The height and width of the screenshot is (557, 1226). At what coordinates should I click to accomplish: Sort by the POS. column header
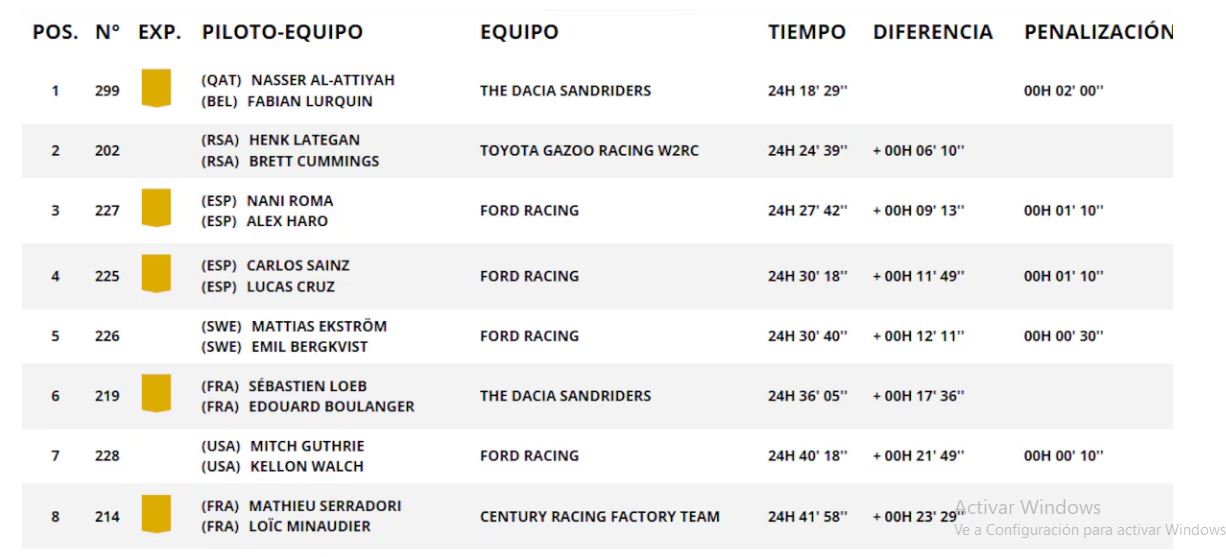pyautogui.click(x=55, y=32)
